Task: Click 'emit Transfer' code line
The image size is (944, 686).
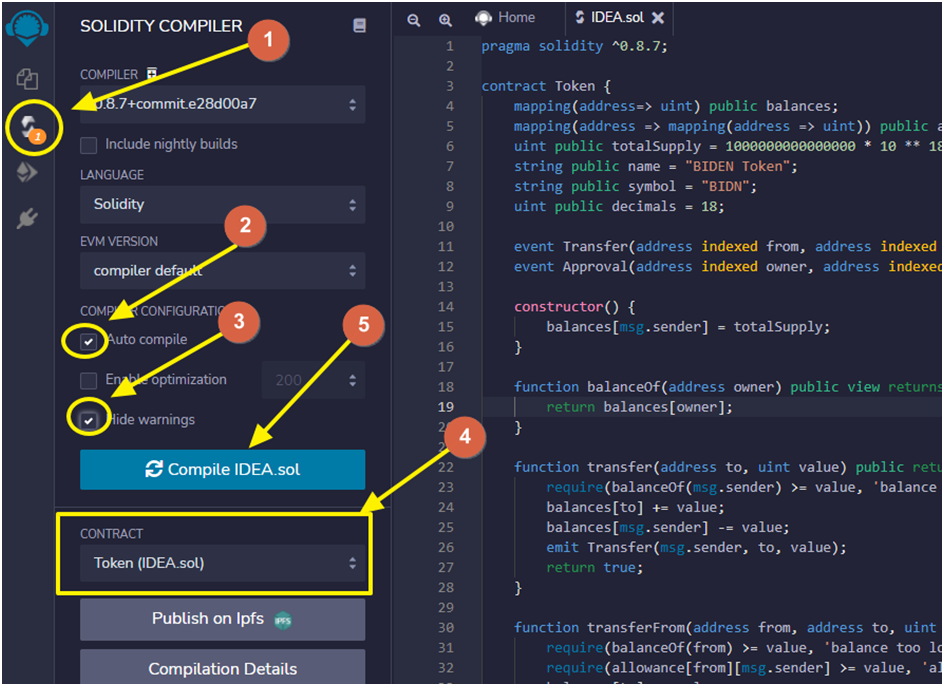Action: coord(697,547)
